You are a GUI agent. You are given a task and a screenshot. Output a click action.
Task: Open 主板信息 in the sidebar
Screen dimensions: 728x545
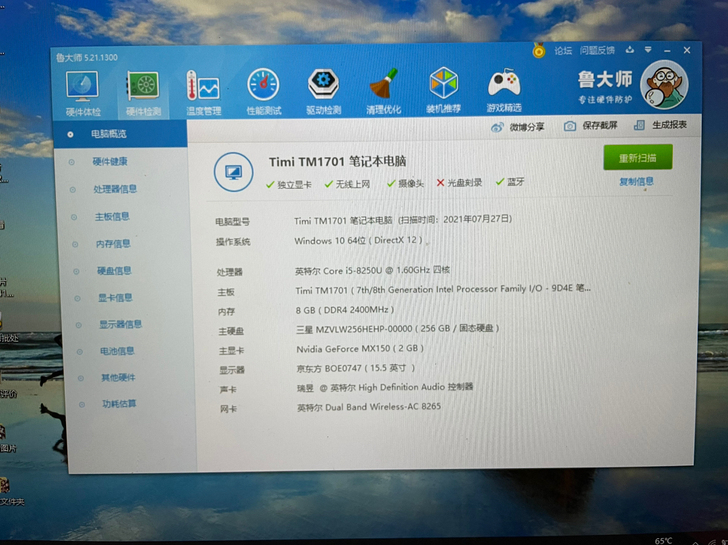click(x=112, y=216)
